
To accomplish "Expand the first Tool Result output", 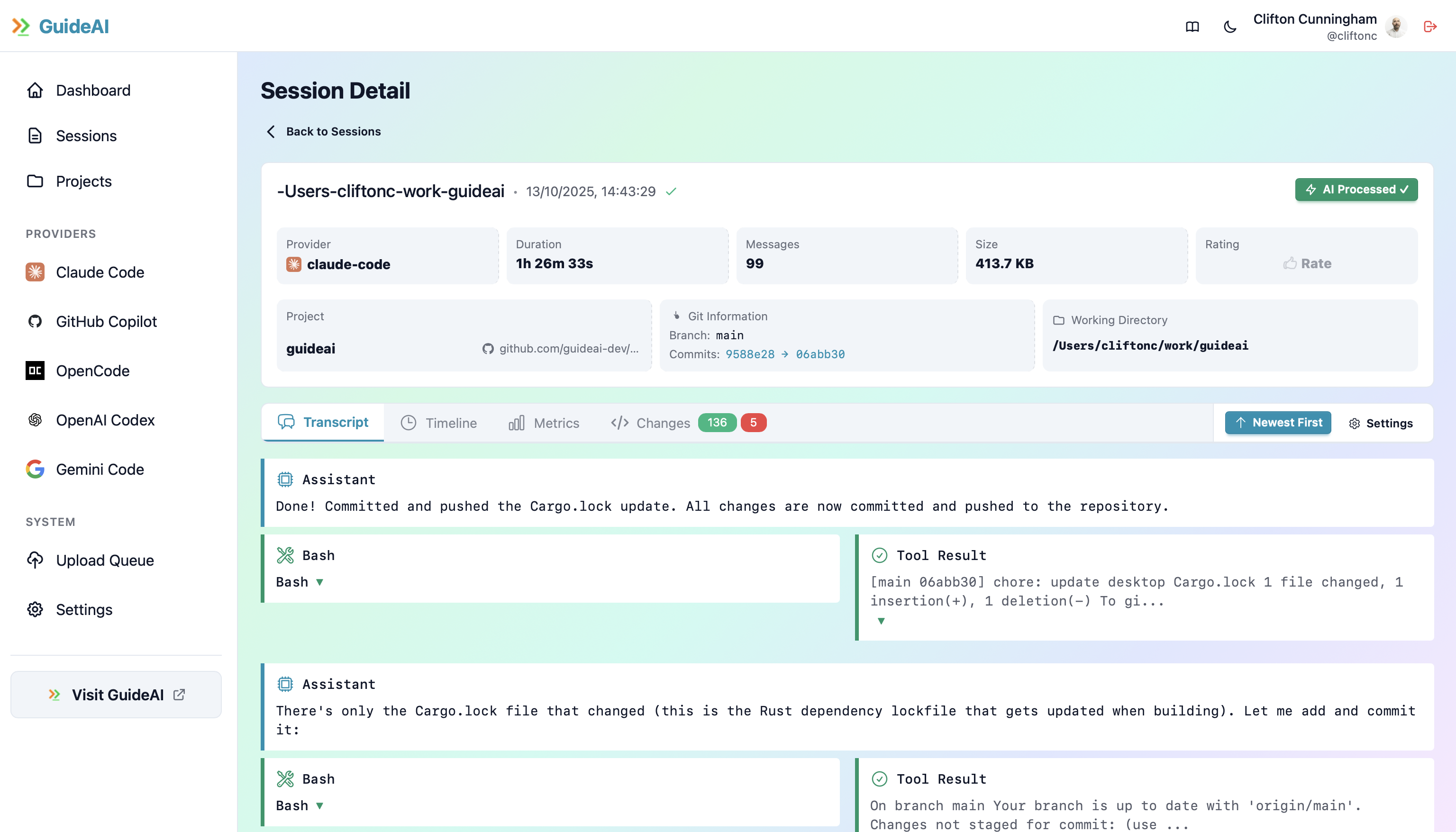I will [x=881, y=621].
